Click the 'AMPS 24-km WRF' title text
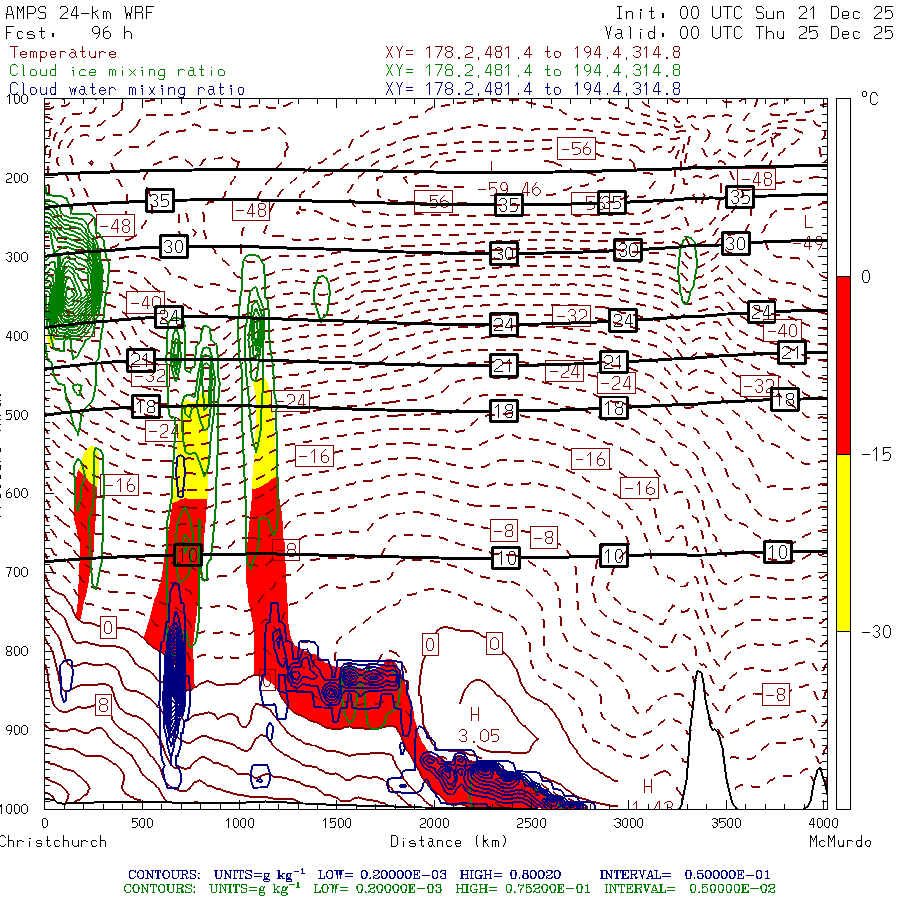 click(79, 13)
